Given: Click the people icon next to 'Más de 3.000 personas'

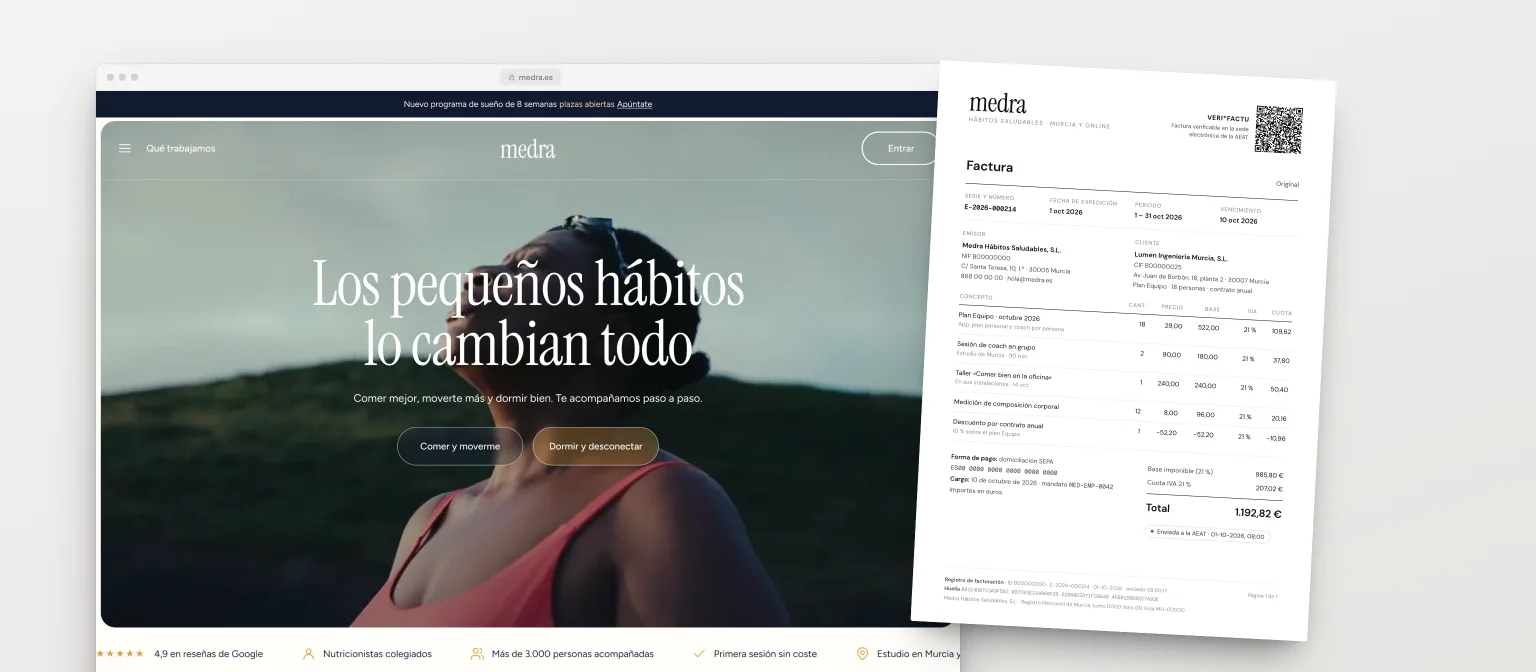Looking at the screenshot, I should click(477, 654).
